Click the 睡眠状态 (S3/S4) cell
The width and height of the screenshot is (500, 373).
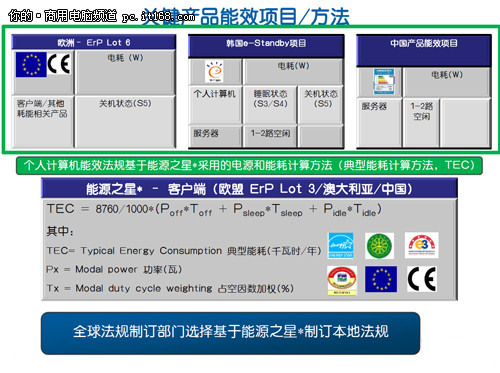point(270,105)
